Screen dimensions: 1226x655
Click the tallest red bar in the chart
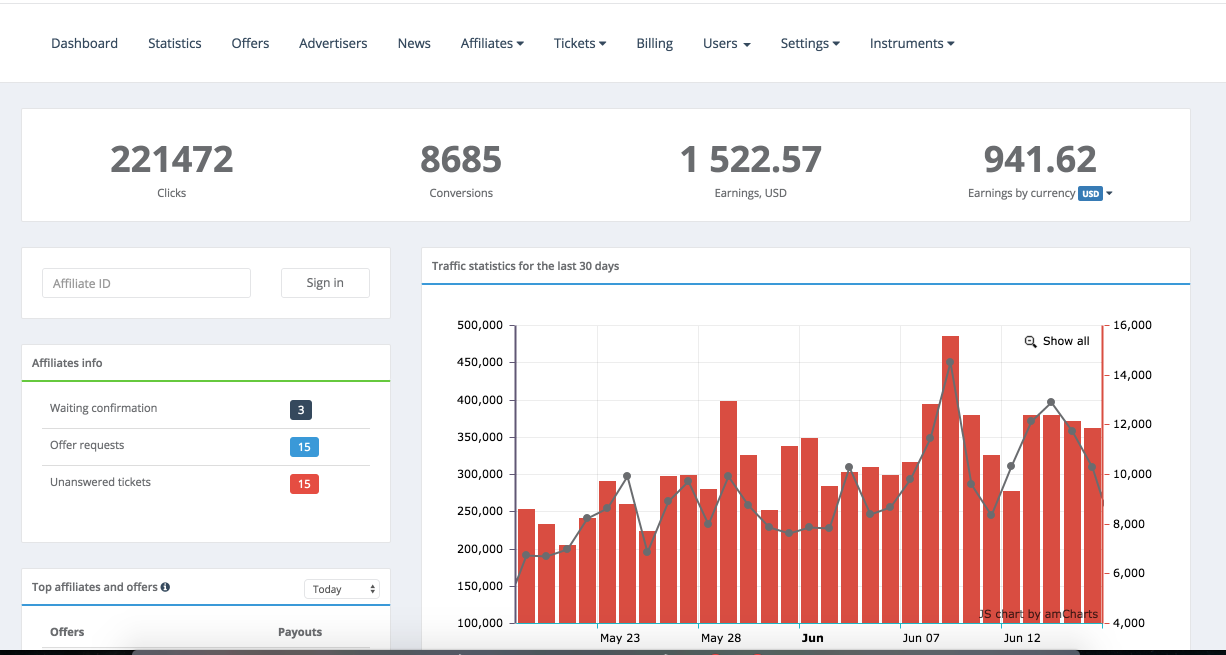950,479
